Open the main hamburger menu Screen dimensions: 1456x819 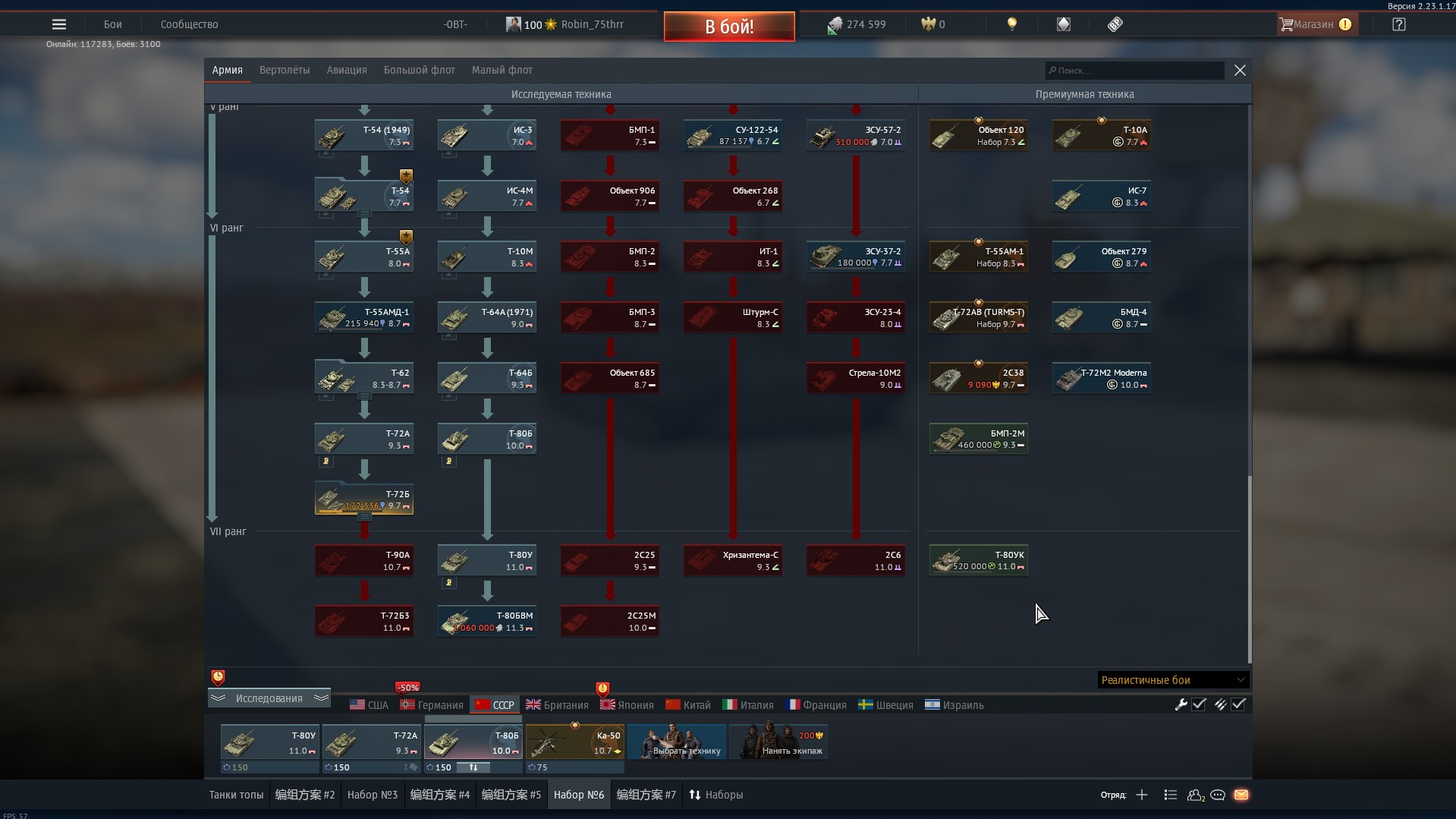(58, 24)
